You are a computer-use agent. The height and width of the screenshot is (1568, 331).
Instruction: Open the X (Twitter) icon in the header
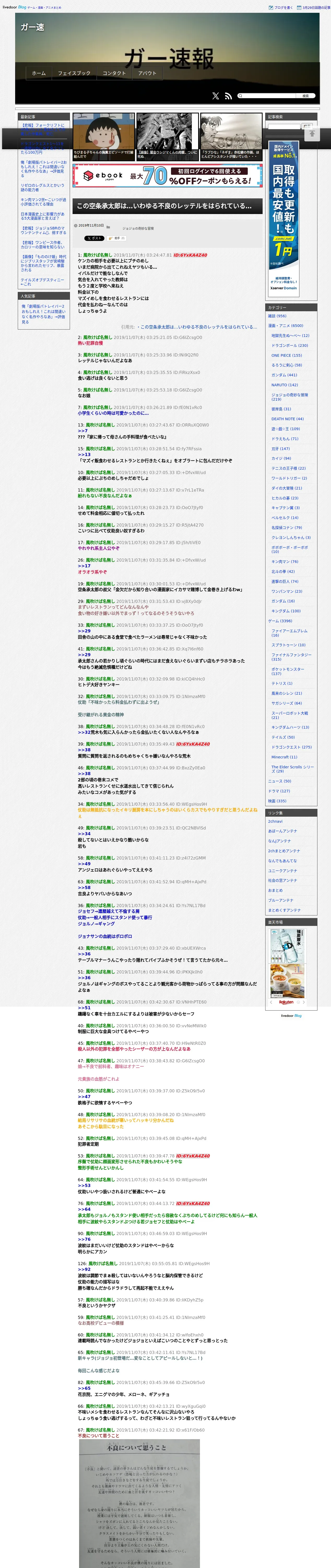pyautogui.click(x=215, y=96)
